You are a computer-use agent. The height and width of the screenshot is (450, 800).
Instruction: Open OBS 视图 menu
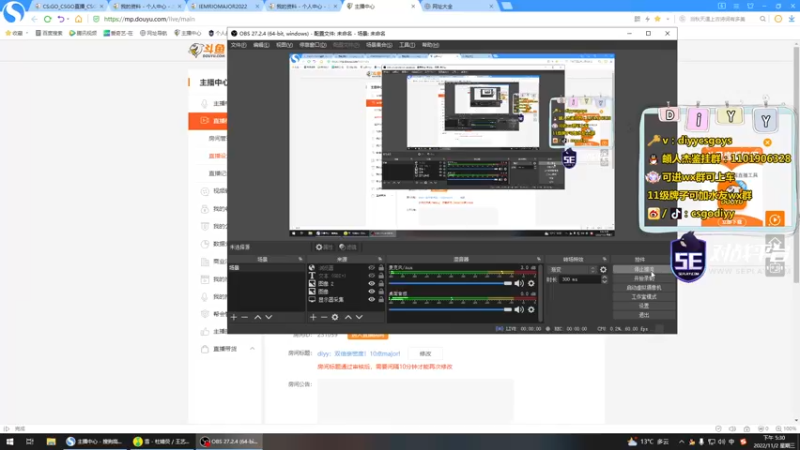point(284,45)
